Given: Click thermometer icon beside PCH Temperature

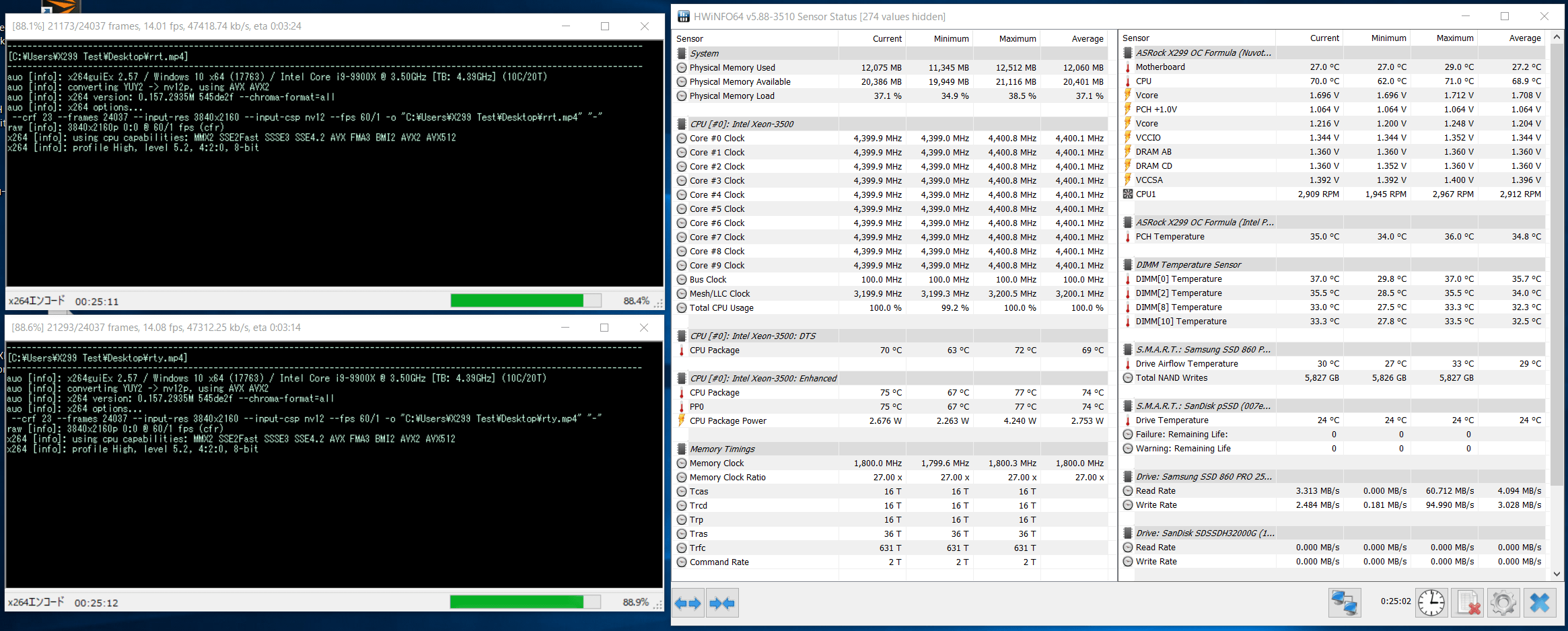Looking at the screenshot, I should pos(1128,237).
